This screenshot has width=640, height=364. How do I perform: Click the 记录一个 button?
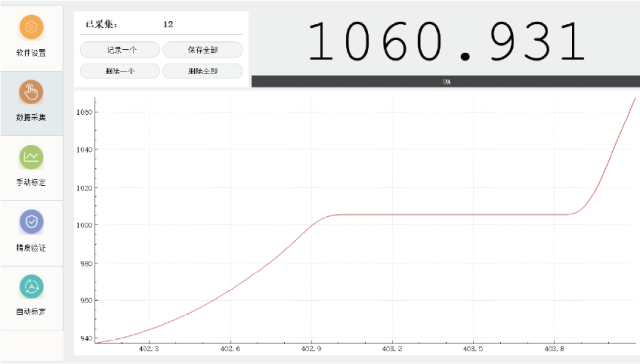(x=120, y=50)
